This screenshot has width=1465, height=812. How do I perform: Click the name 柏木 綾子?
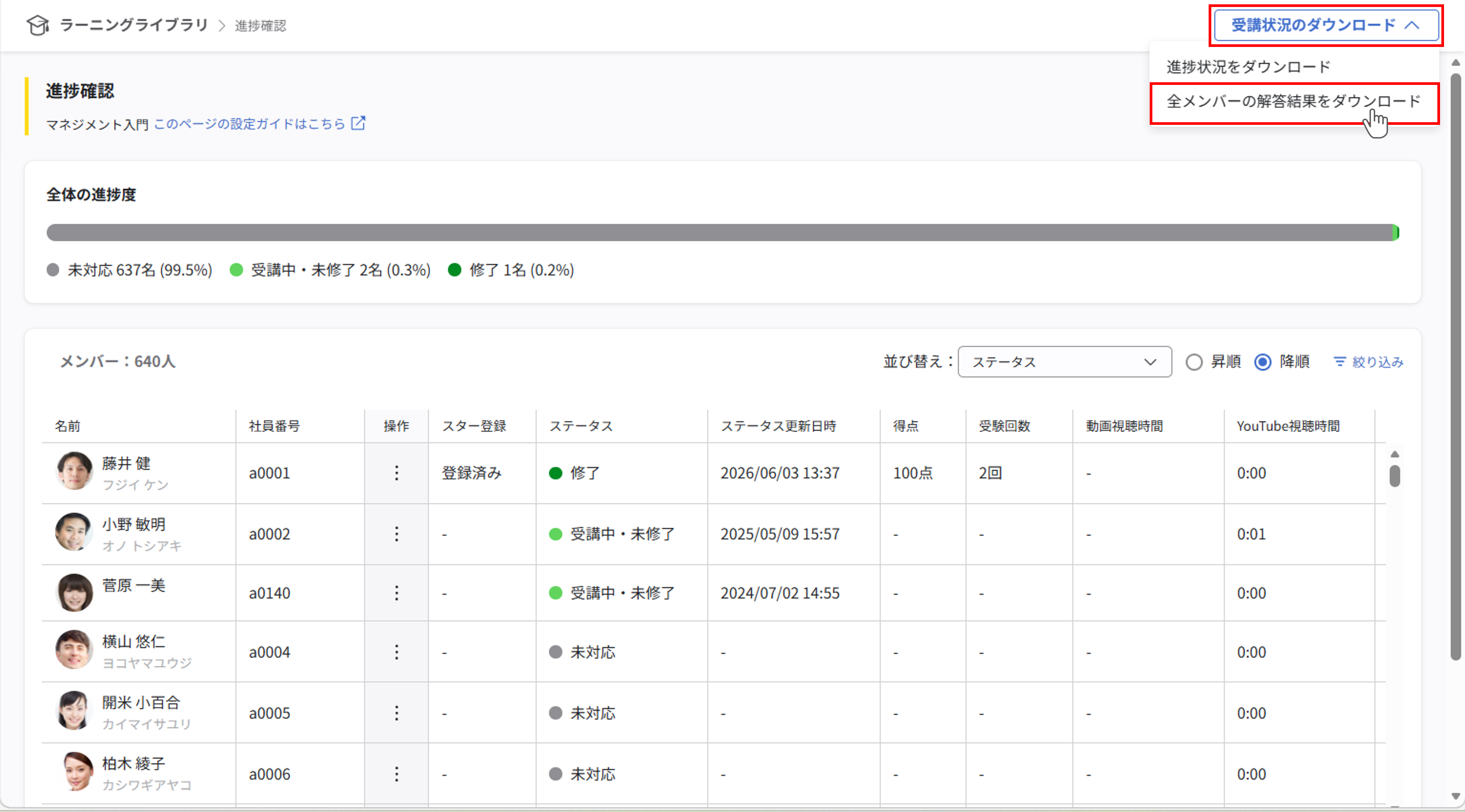134,763
